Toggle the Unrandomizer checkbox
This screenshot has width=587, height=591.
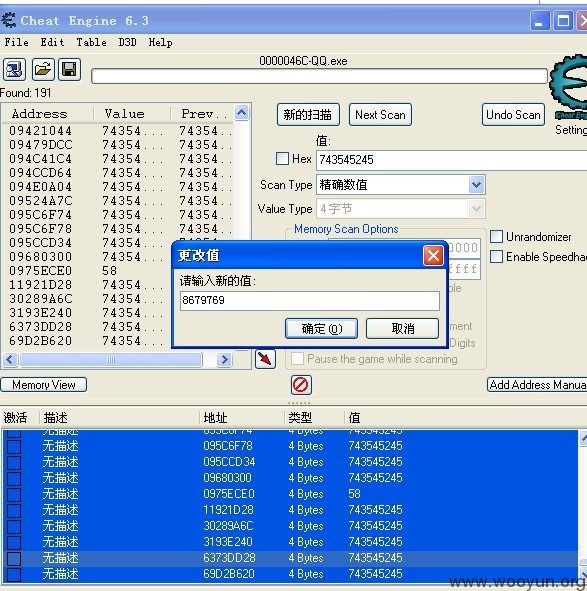(497, 237)
